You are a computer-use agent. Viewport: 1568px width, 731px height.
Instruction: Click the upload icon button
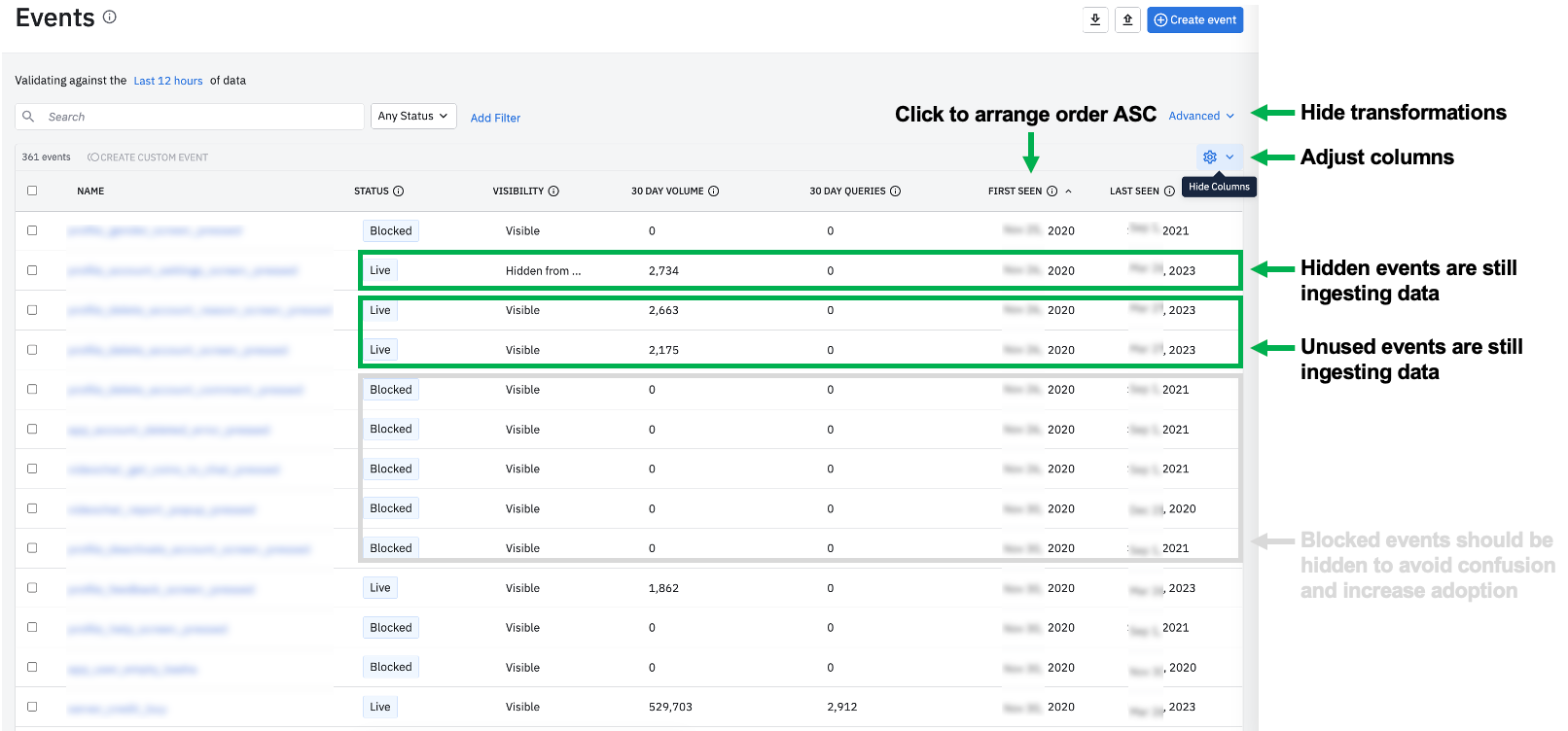1127,19
